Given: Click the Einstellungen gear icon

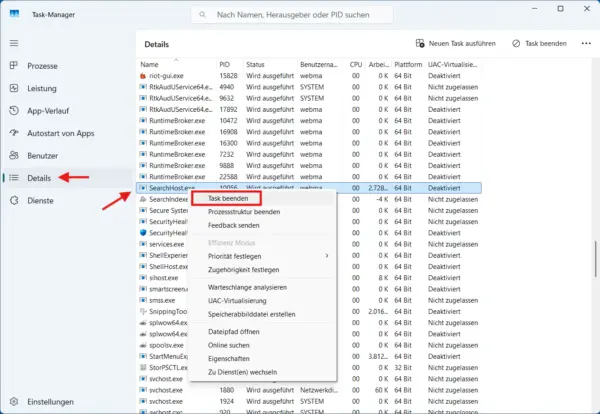Looking at the screenshot, I should [x=14, y=402].
